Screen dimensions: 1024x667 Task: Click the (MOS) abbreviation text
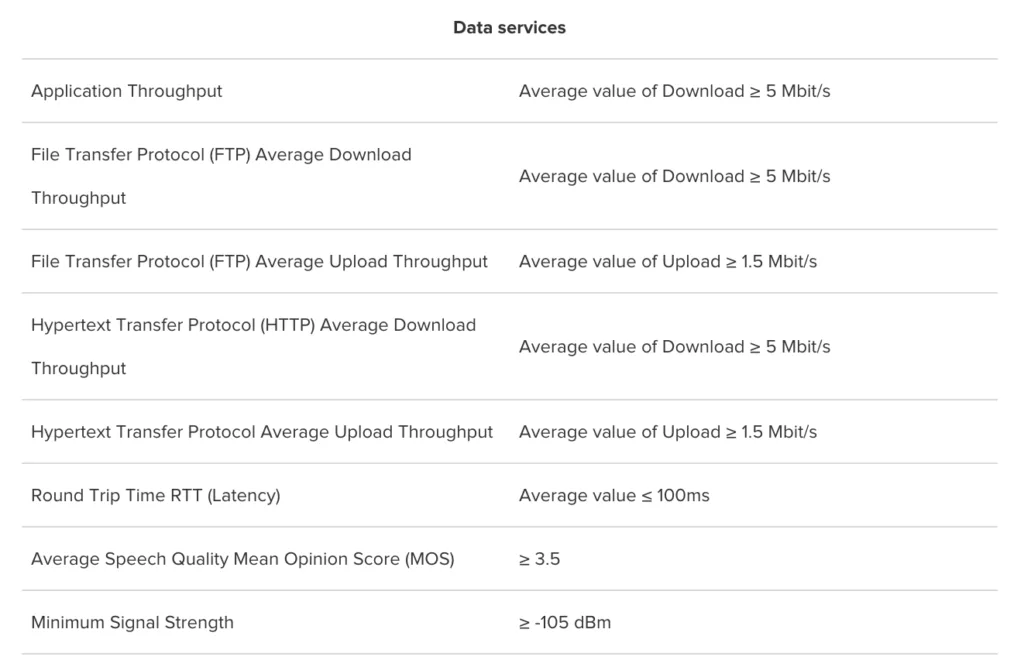(x=430, y=559)
